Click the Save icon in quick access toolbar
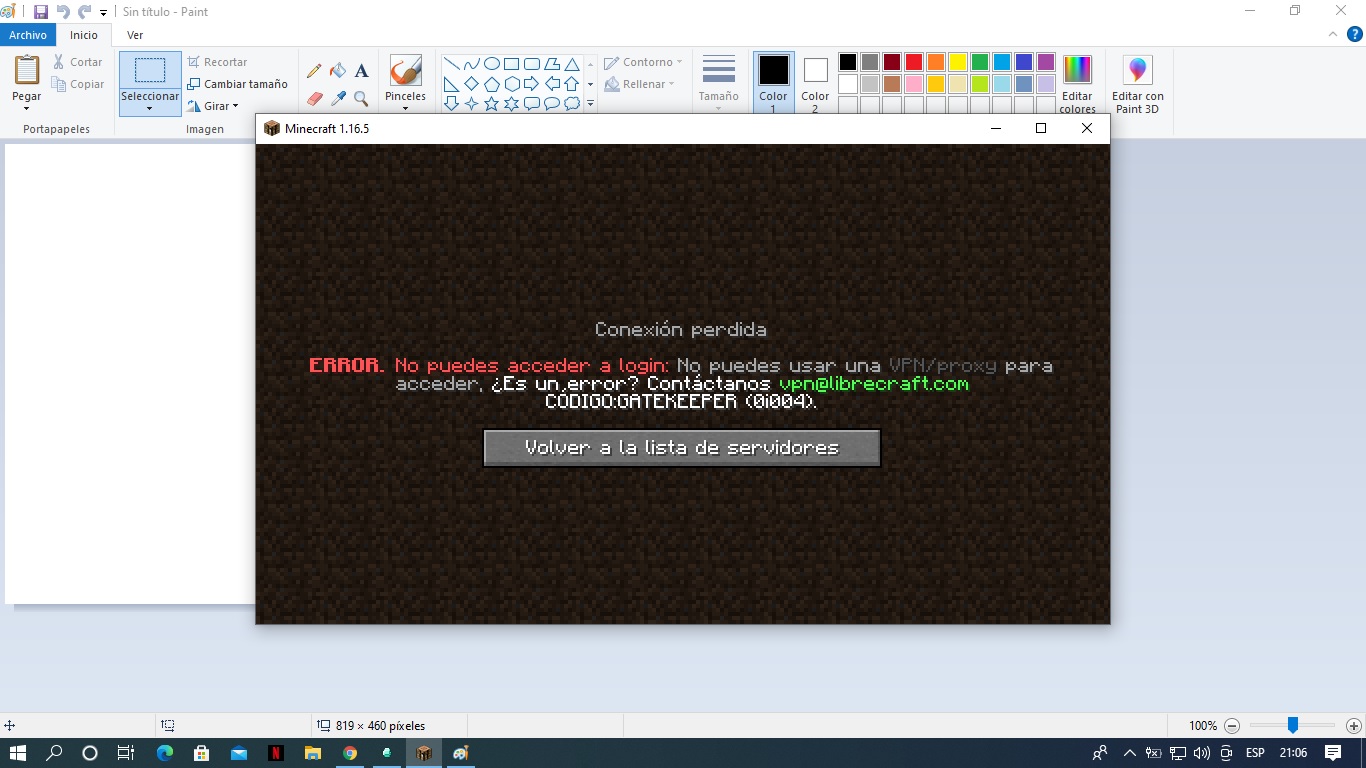This screenshot has width=1366, height=768. pos(41,12)
